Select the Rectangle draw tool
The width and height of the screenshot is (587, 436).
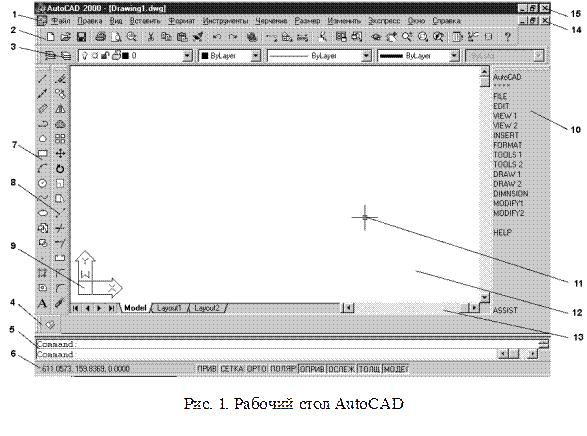coord(42,153)
